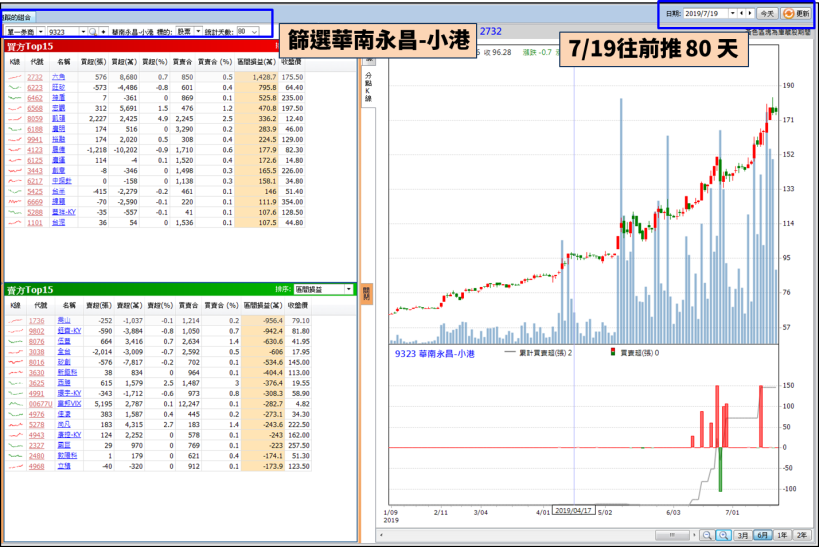Screen dimensions: 819x547
Task: Open stock code link 3443
Action: tap(35, 171)
